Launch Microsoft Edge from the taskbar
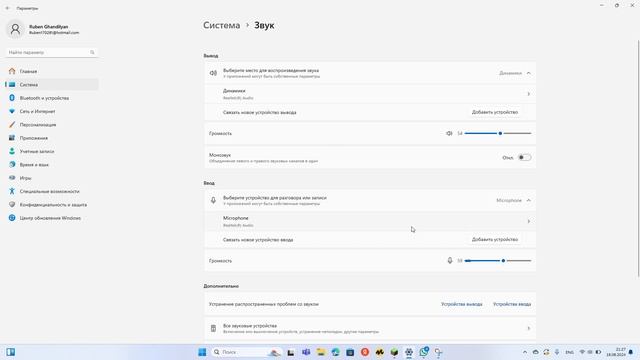The height and width of the screenshot is (360, 640). click(336, 352)
